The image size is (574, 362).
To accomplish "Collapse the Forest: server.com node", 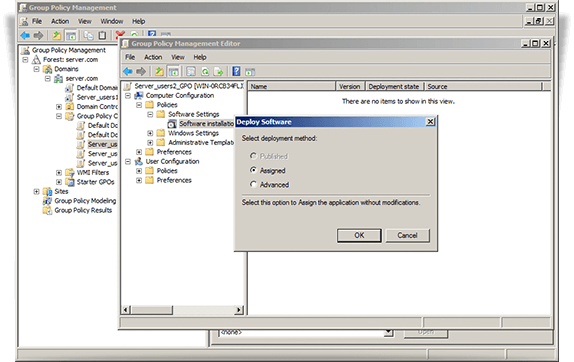I will 25,60.
